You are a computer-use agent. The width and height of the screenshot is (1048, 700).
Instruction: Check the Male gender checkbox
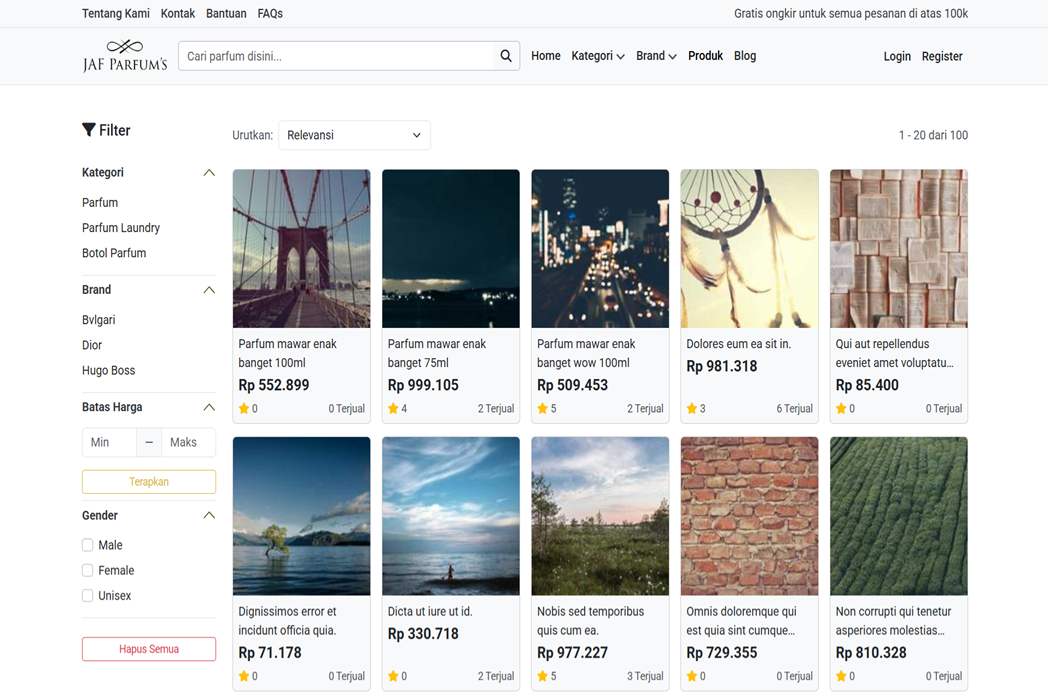click(x=88, y=545)
